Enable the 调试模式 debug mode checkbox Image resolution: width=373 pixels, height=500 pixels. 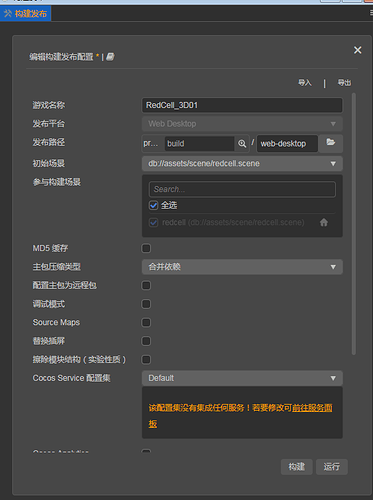[x=146, y=304]
